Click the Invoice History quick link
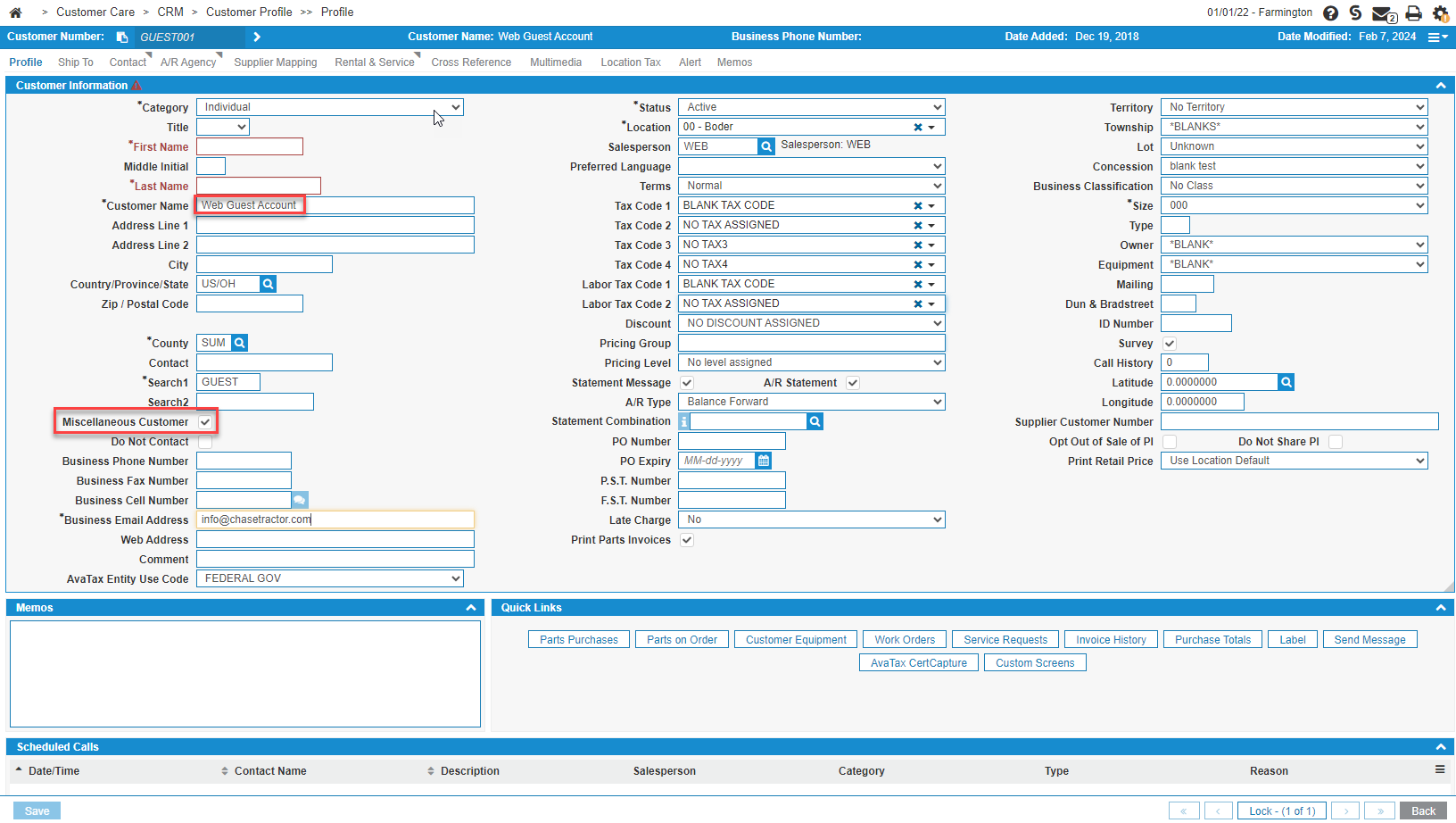Screen dimensions: 1456x823 tap(1110, 640)
